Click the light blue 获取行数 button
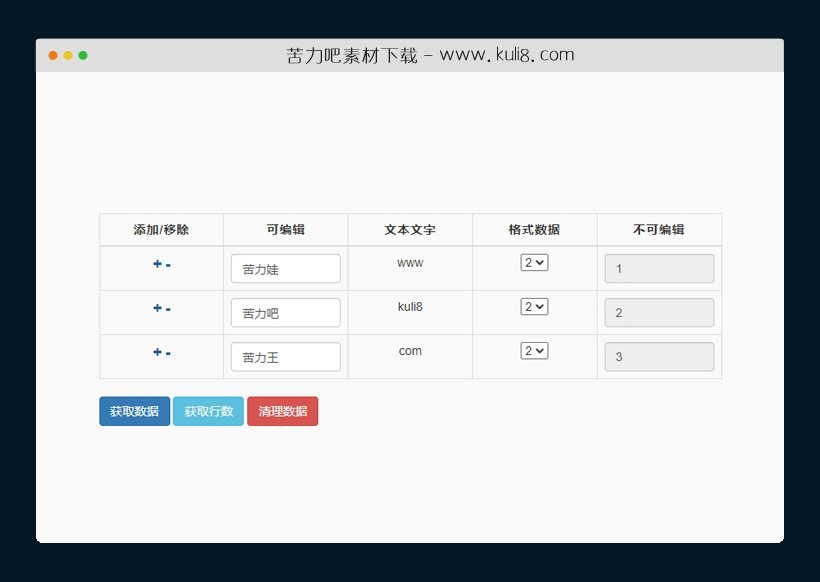Image resolution: width=820 pixels, height=582 pixels. coord(208,411)
